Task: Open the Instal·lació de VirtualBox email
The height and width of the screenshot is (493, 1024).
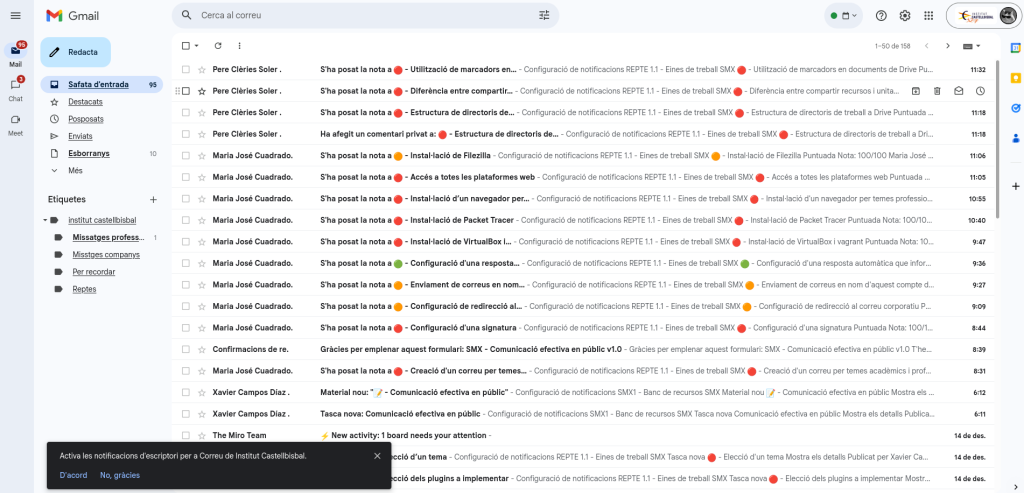Action: click(585, 242)
